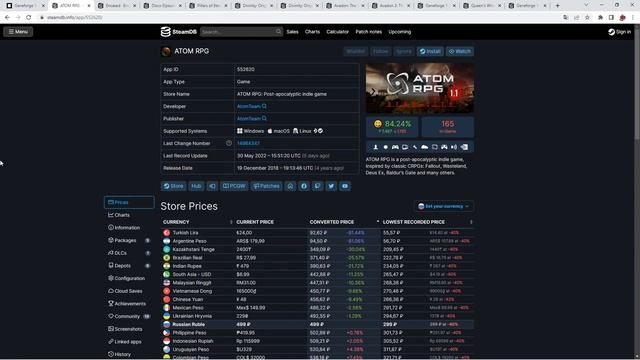Click the help icon beside Last Change Number
The height and width of the screenshot is (360, 640).
(229, 143)
